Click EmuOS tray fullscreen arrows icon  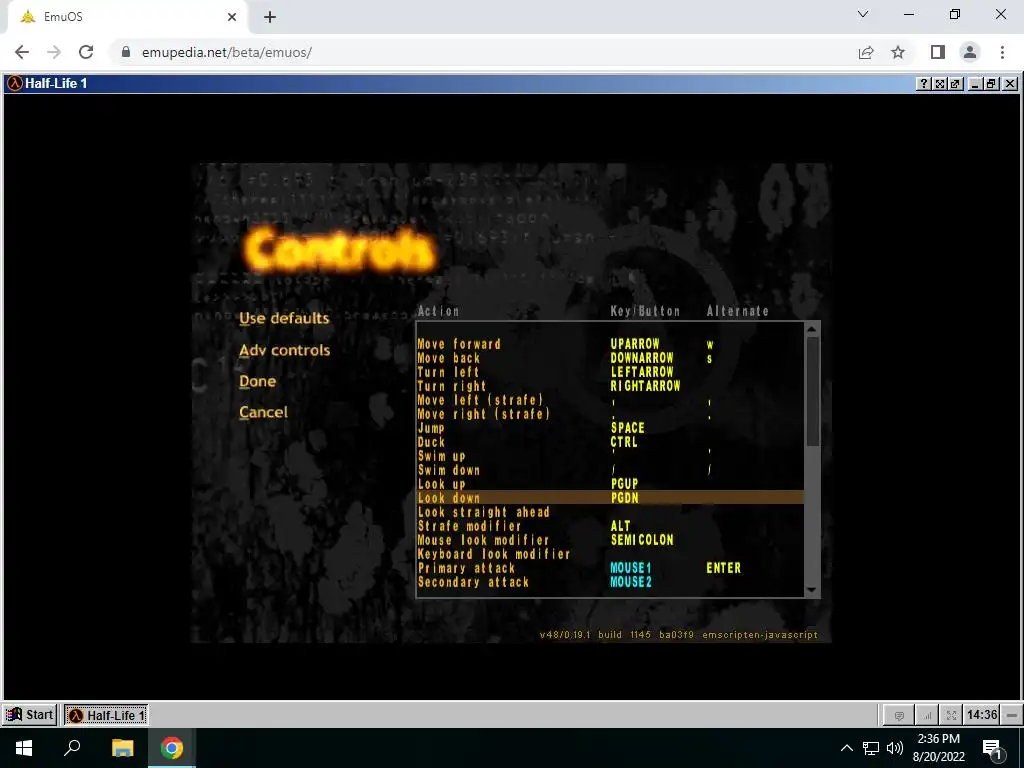952,715
